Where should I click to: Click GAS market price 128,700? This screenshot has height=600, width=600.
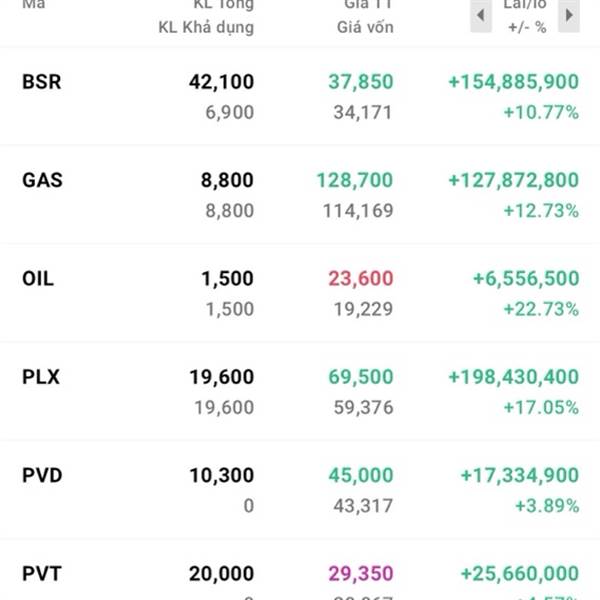click(353, 180)
